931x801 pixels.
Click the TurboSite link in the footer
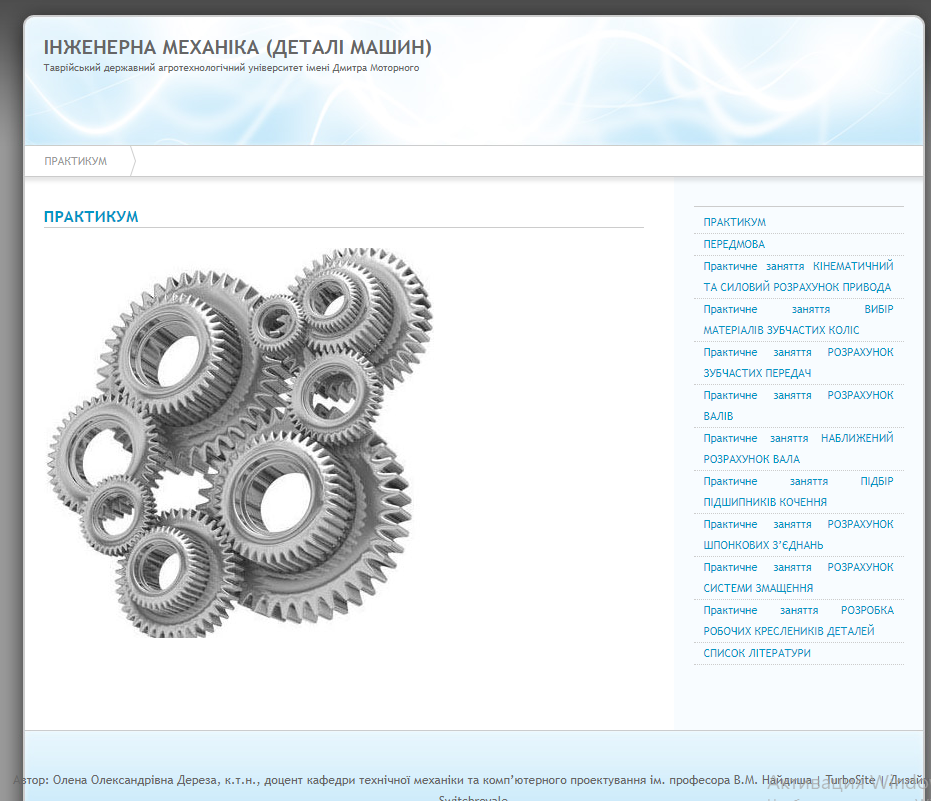(850, 780)
